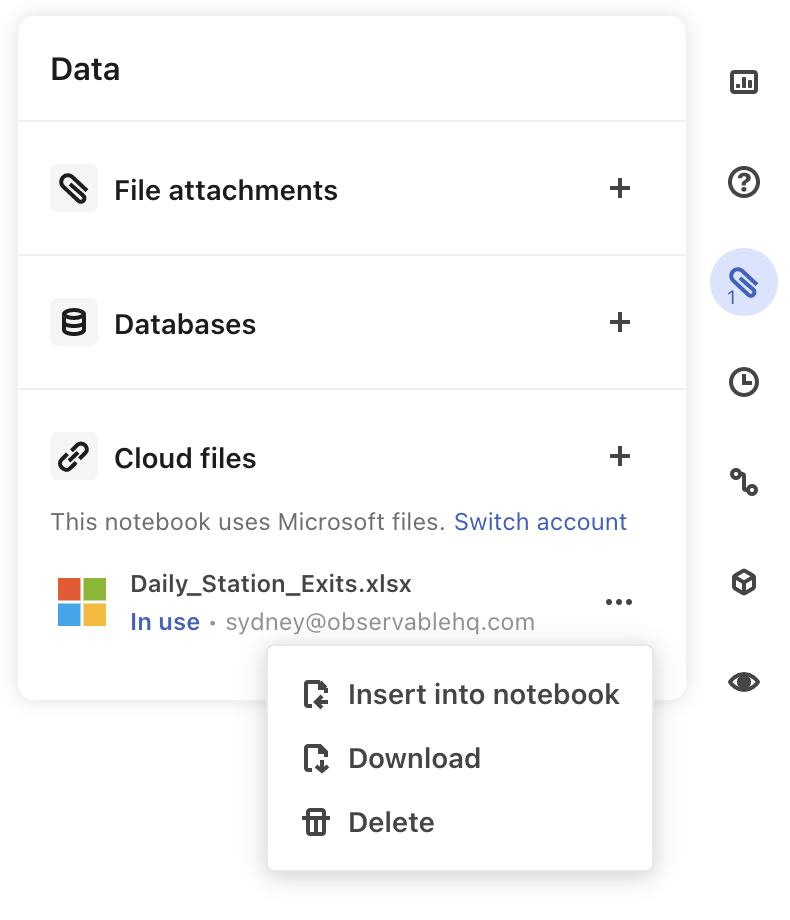
Task: Click the help question mark icon
Action: click(744, 183)
